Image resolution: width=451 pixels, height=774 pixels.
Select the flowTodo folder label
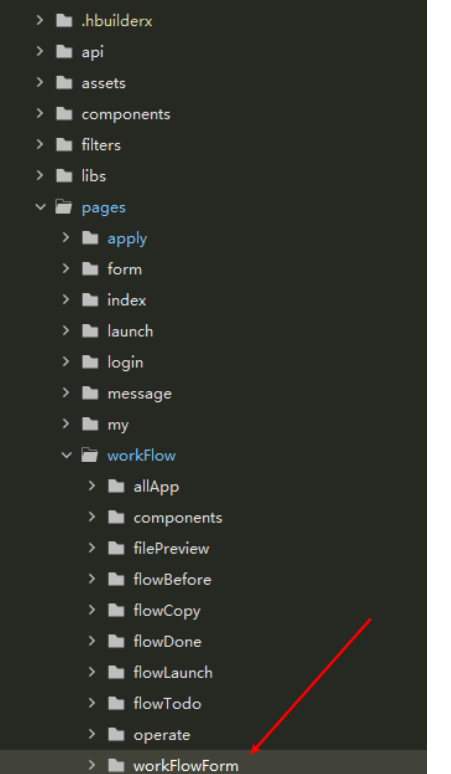tap(167, 703)
